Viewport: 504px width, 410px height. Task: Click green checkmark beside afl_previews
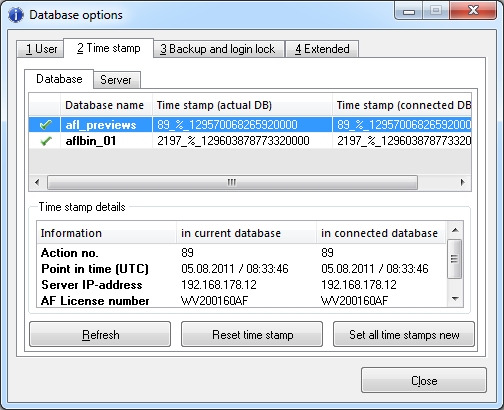click(x=45, y=125)
